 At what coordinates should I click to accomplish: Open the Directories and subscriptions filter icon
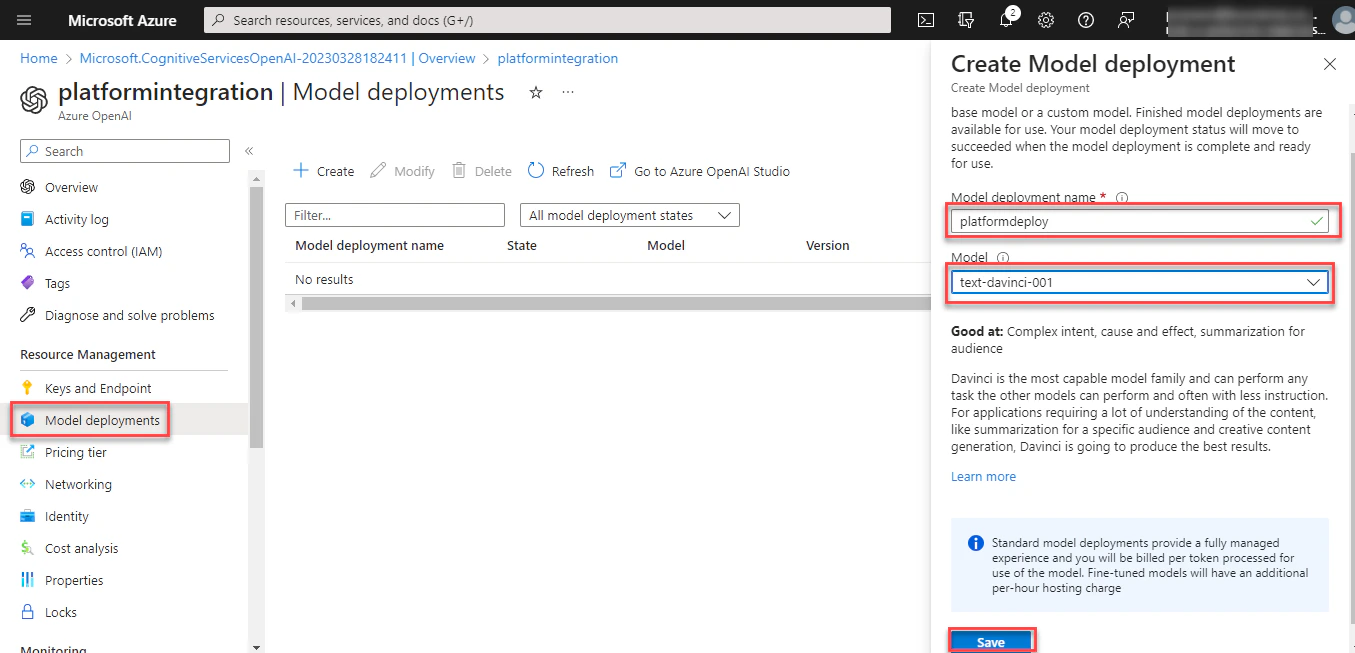tap(966, 20)
